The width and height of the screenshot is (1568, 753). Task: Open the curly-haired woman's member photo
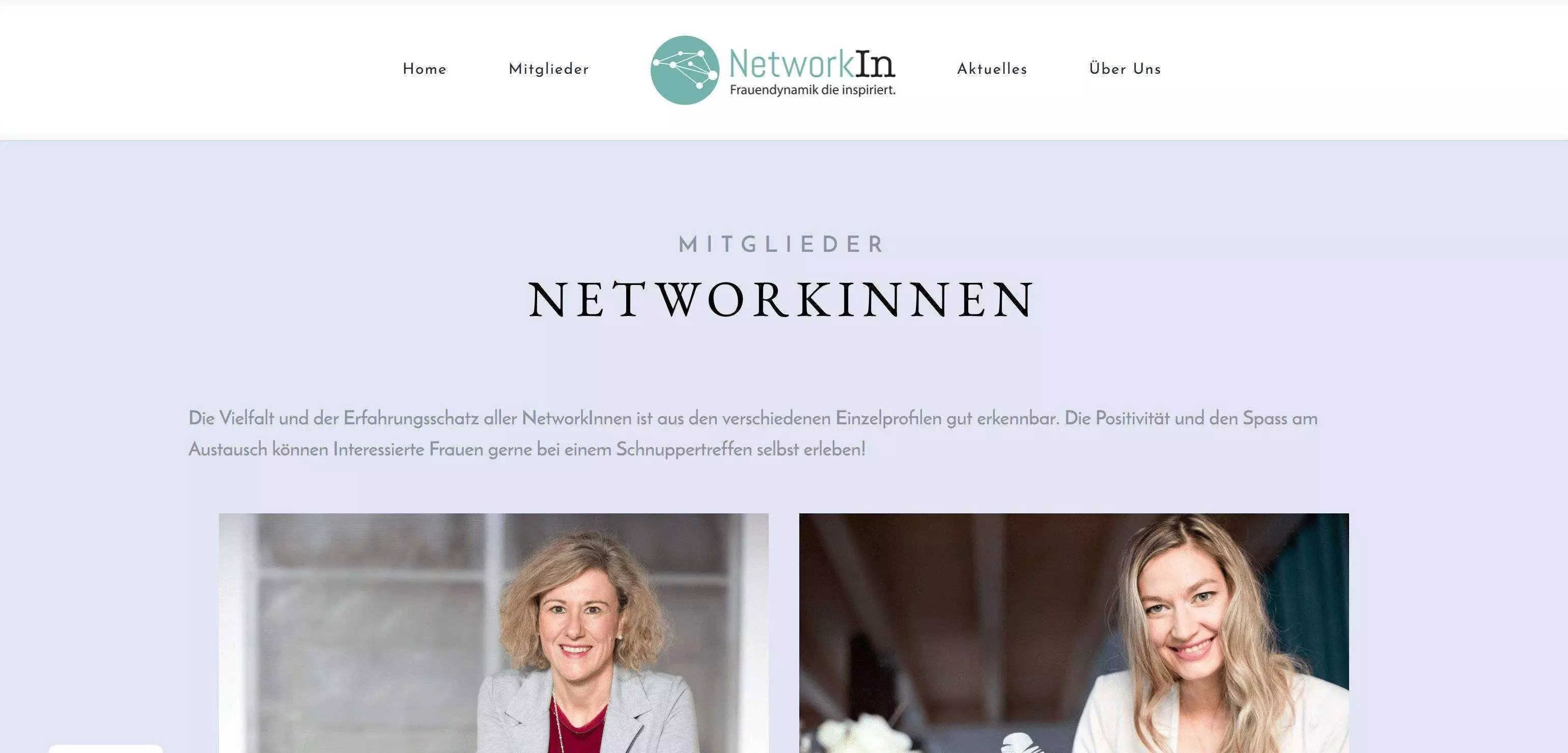[x=494, y=633]
